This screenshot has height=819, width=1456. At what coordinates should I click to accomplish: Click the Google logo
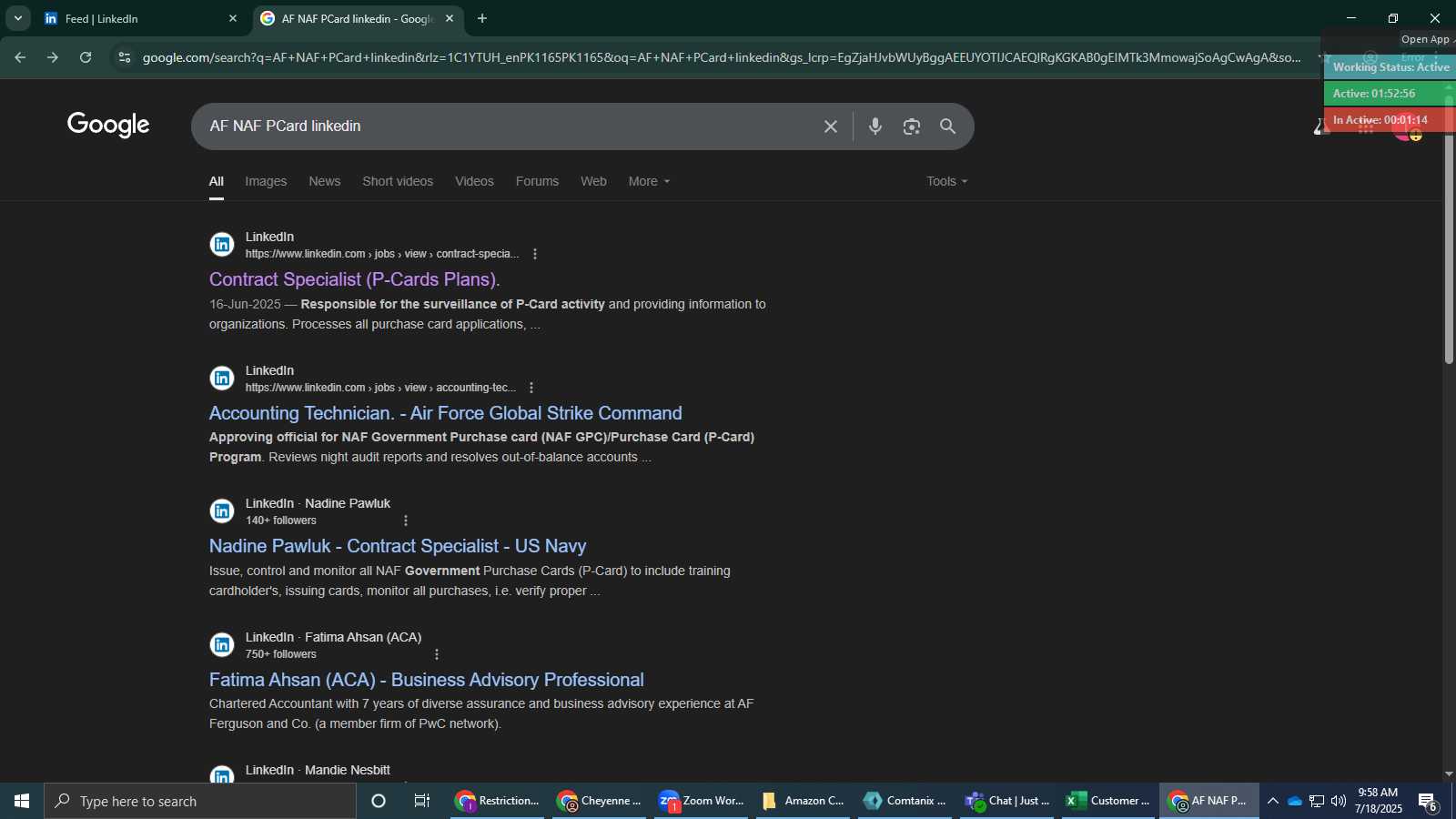click(x=108, y=125)
